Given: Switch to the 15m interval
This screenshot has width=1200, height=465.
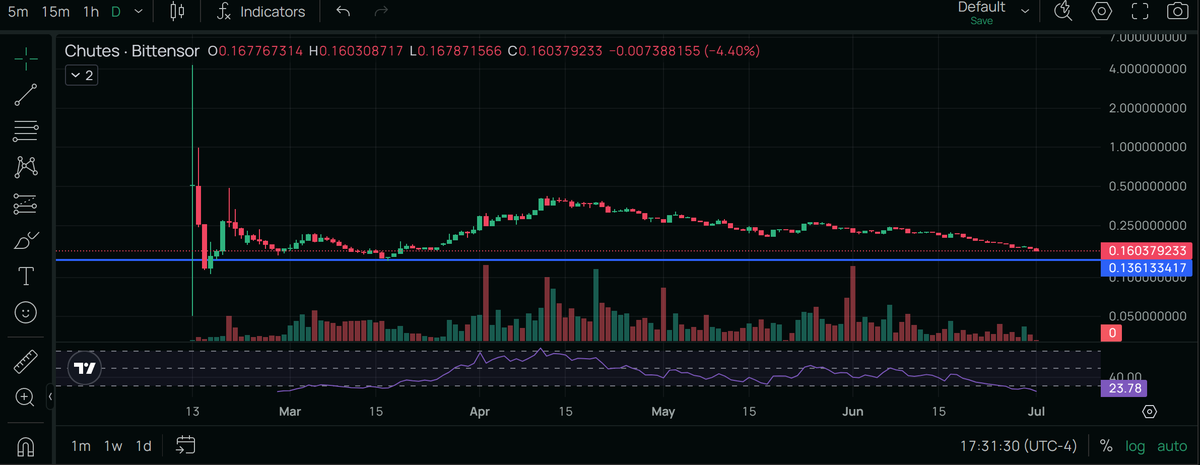Looking at the screenshot, I should pos(56,12).
